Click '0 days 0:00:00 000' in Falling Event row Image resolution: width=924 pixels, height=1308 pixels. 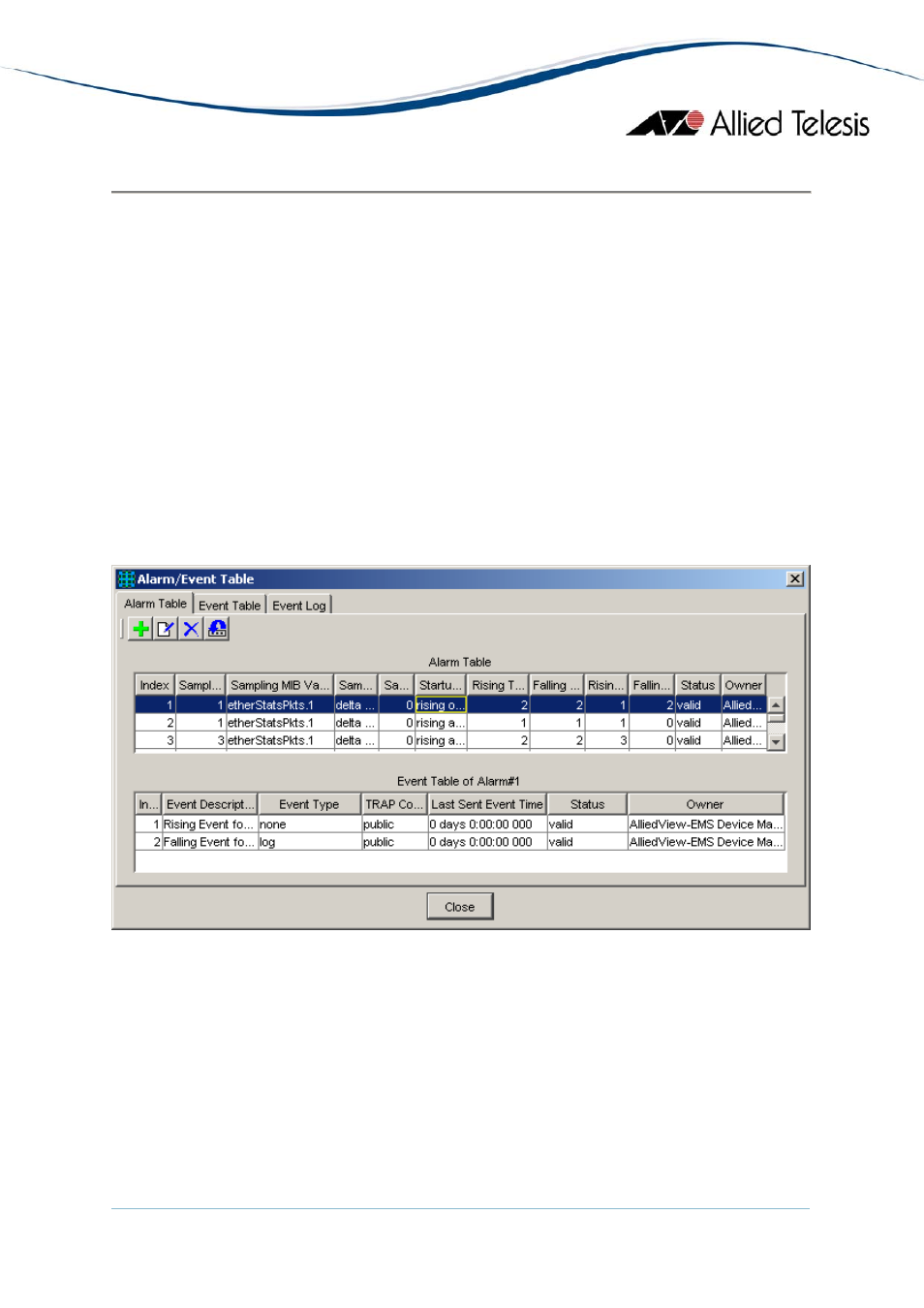(x=487, y=842)
